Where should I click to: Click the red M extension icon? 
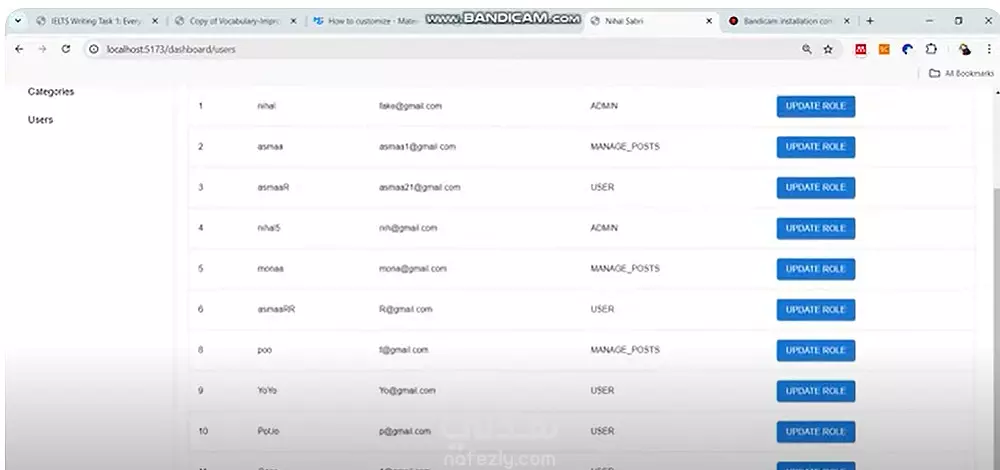(x=861, y=49)
